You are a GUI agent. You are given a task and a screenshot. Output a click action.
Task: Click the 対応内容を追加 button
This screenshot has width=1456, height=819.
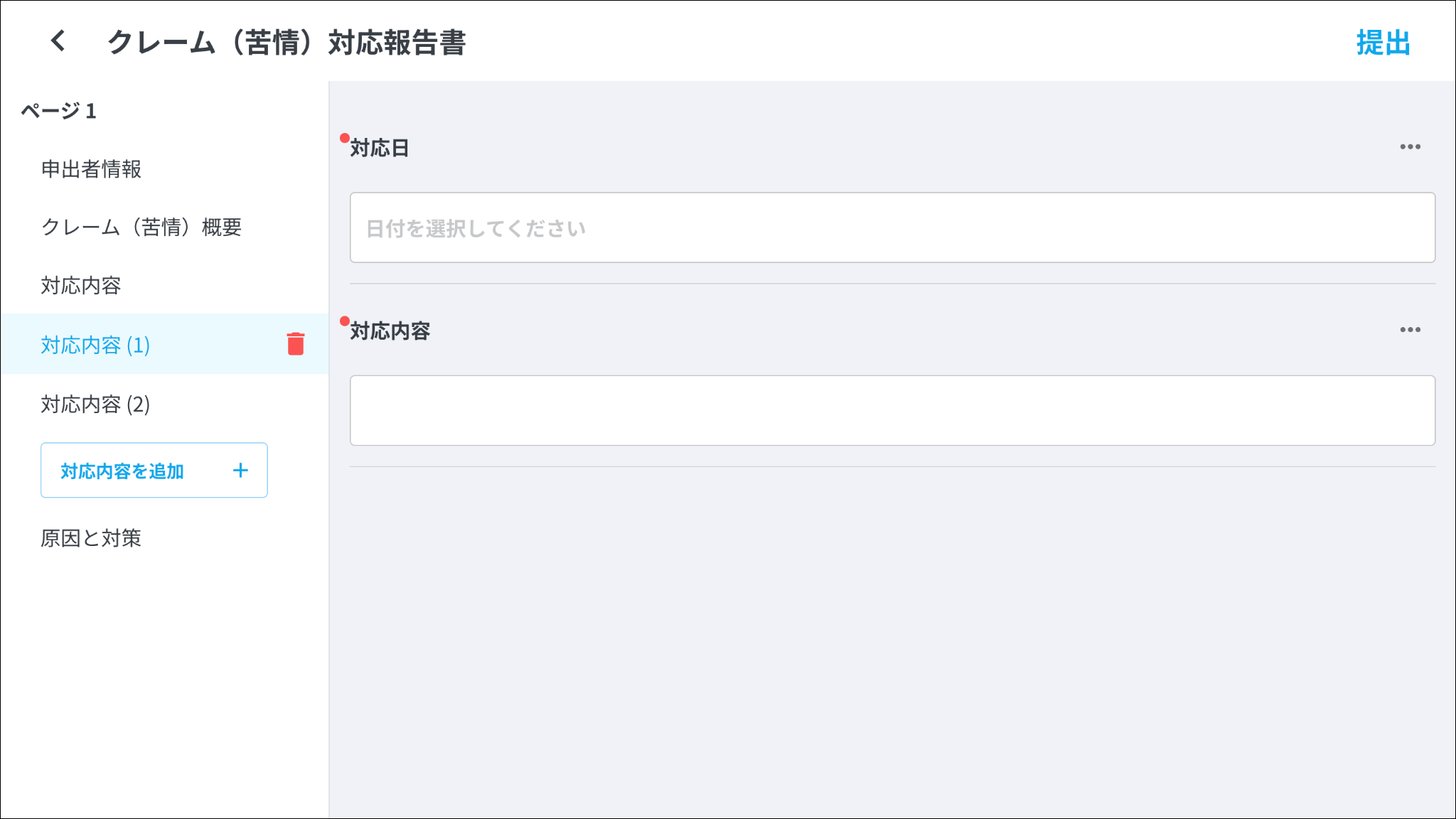[122, 471]
